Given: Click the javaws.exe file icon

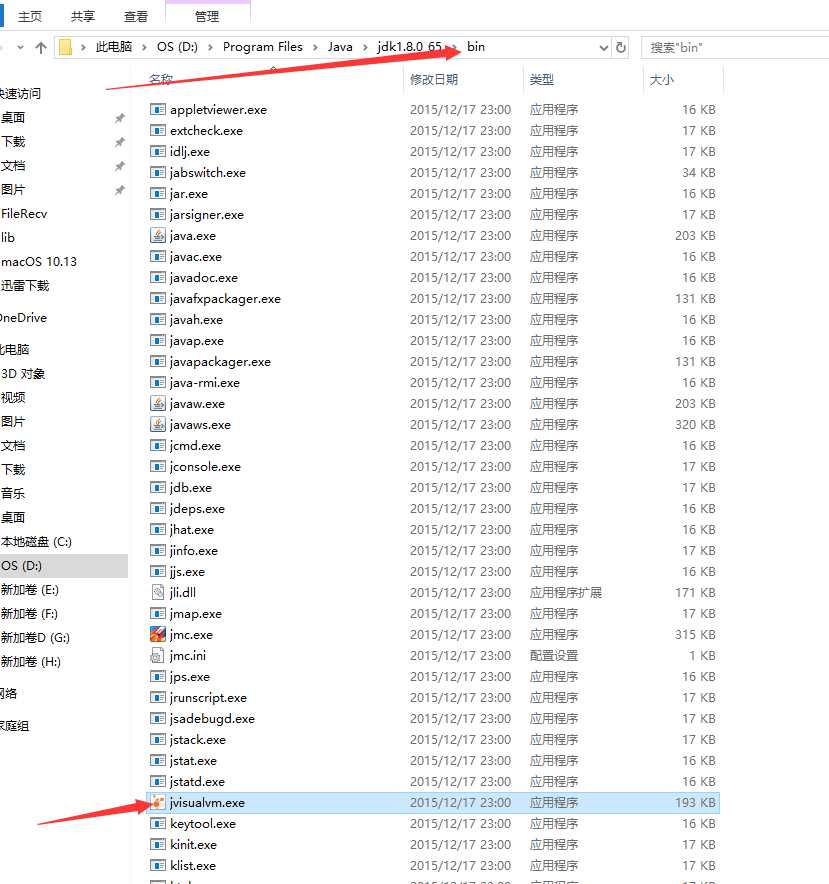Looking at the screenshot, I should pyautogui.click(x=158, y=425).
